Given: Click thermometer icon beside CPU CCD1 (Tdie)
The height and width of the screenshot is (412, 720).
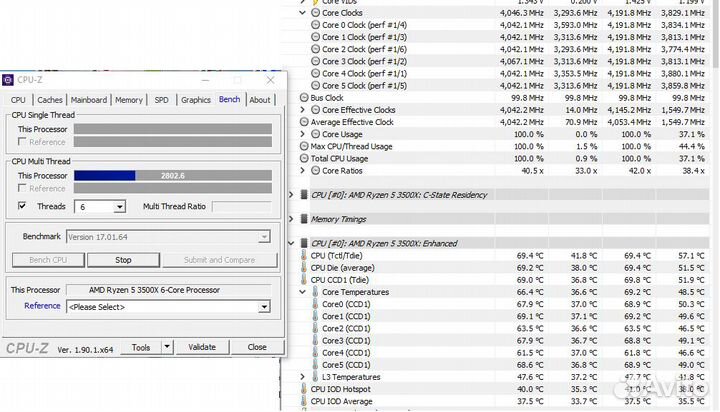Looking at the screenshot, I should point(304,280).
